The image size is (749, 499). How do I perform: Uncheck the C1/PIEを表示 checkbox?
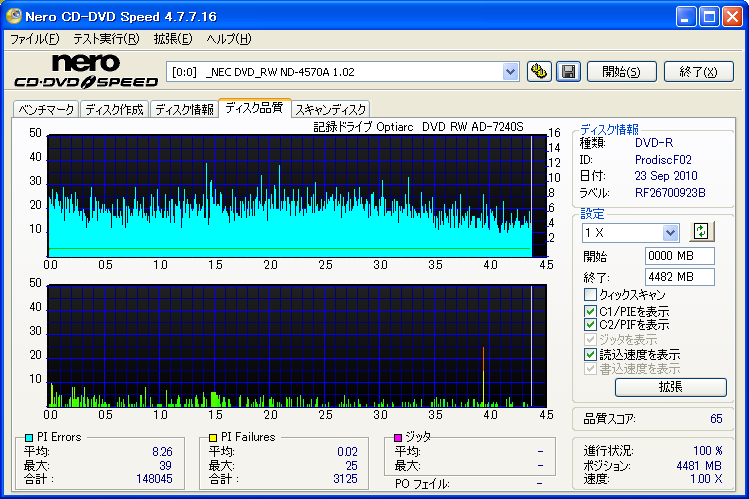[590, 311]
